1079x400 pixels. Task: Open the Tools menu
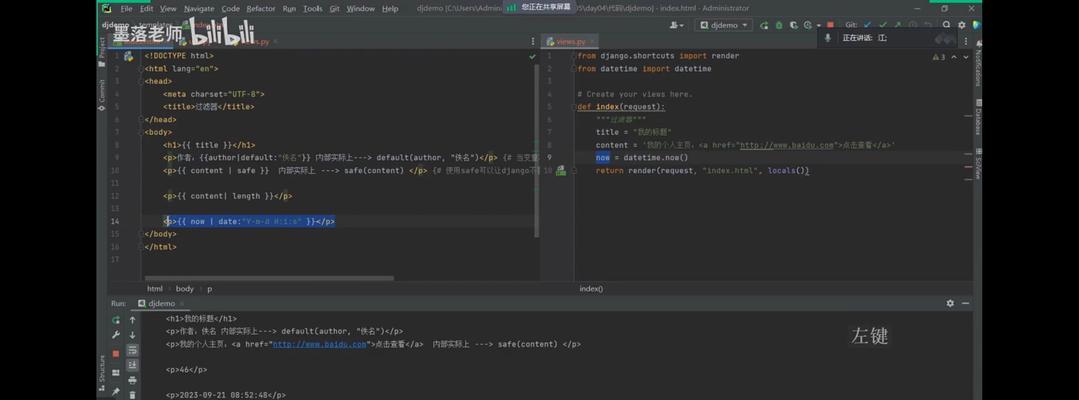pyautogui.click(x=312, y=9)
